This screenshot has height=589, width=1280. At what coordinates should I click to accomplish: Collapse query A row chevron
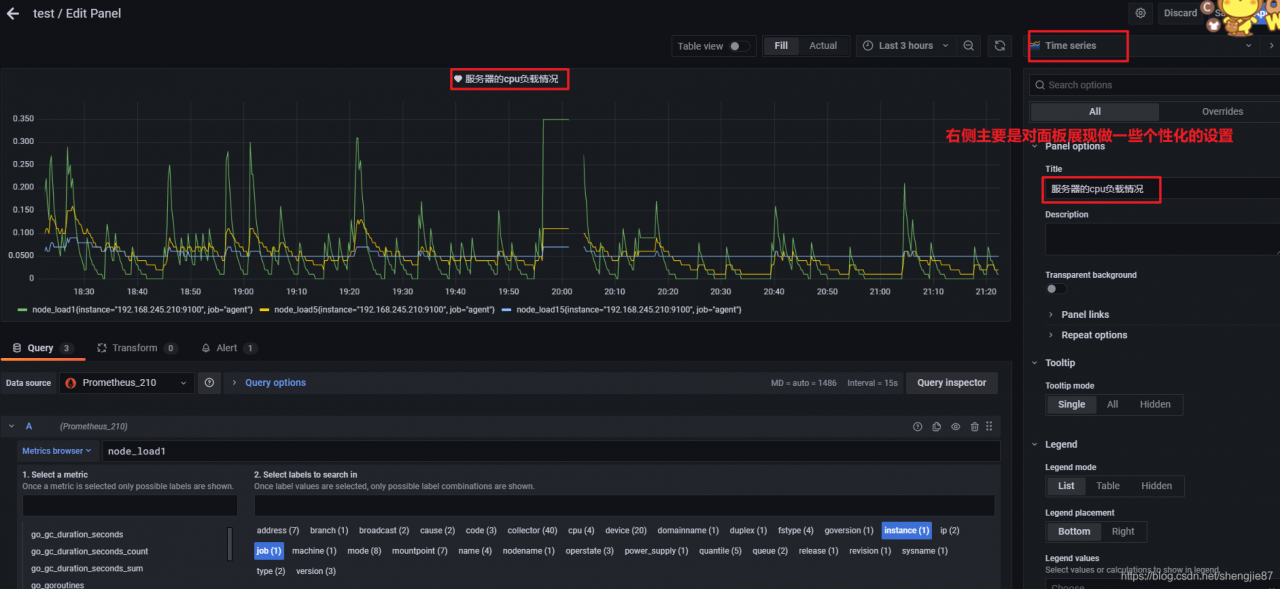pyautogui.click(x=11, y=427)
